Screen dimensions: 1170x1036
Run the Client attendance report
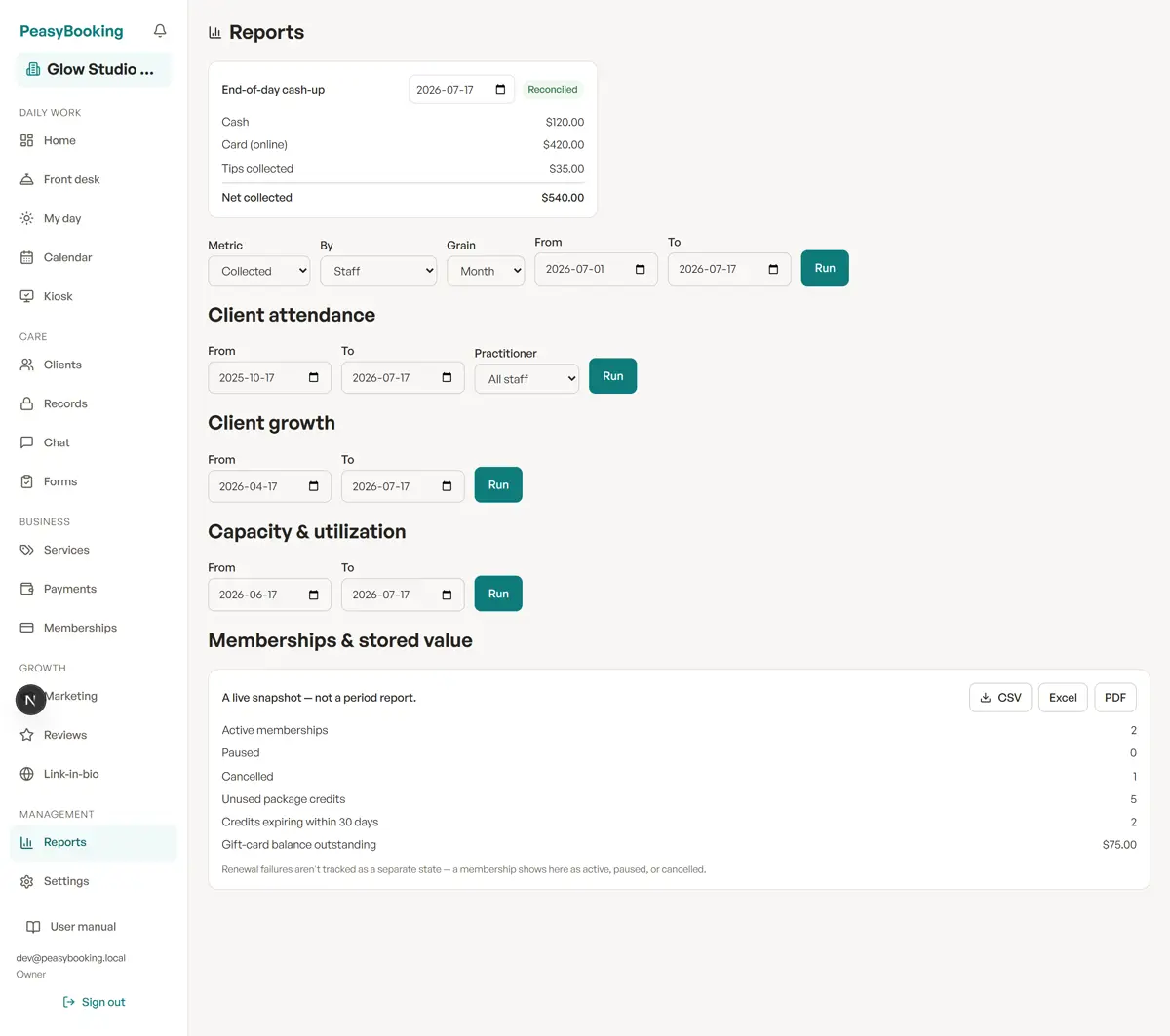point(613,376)
